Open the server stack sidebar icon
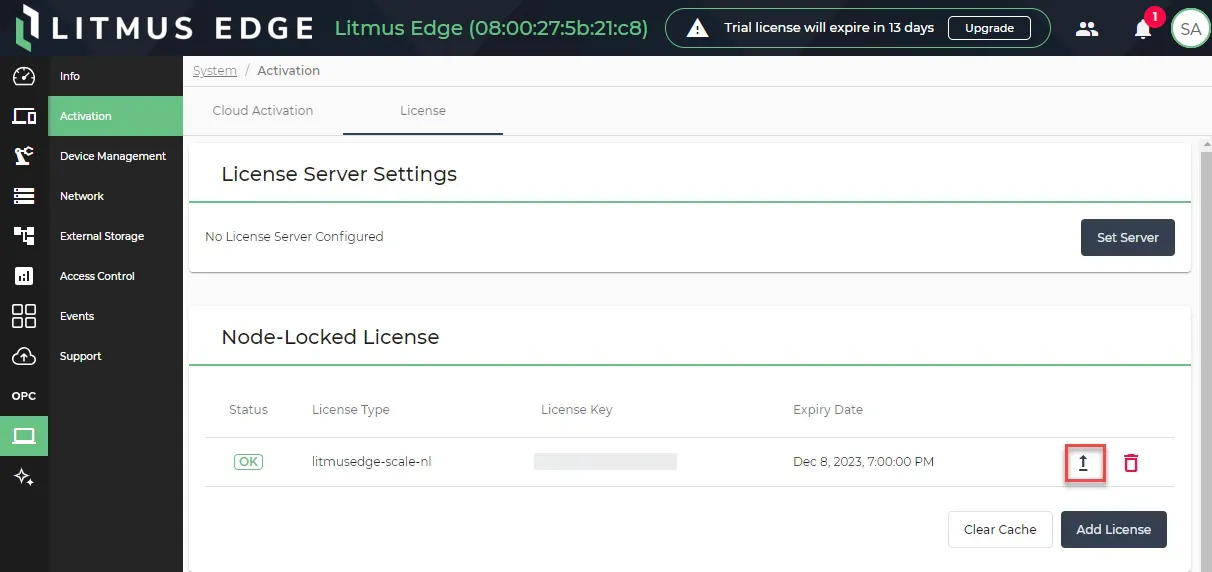This screenshot has height=572, width=1212. (24, 196)
